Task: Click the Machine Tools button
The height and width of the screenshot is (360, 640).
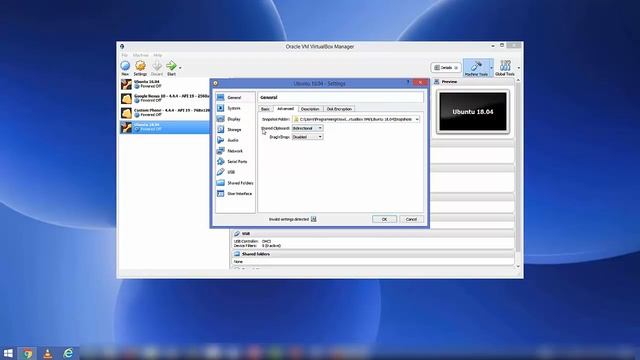Action: (476, 68)
